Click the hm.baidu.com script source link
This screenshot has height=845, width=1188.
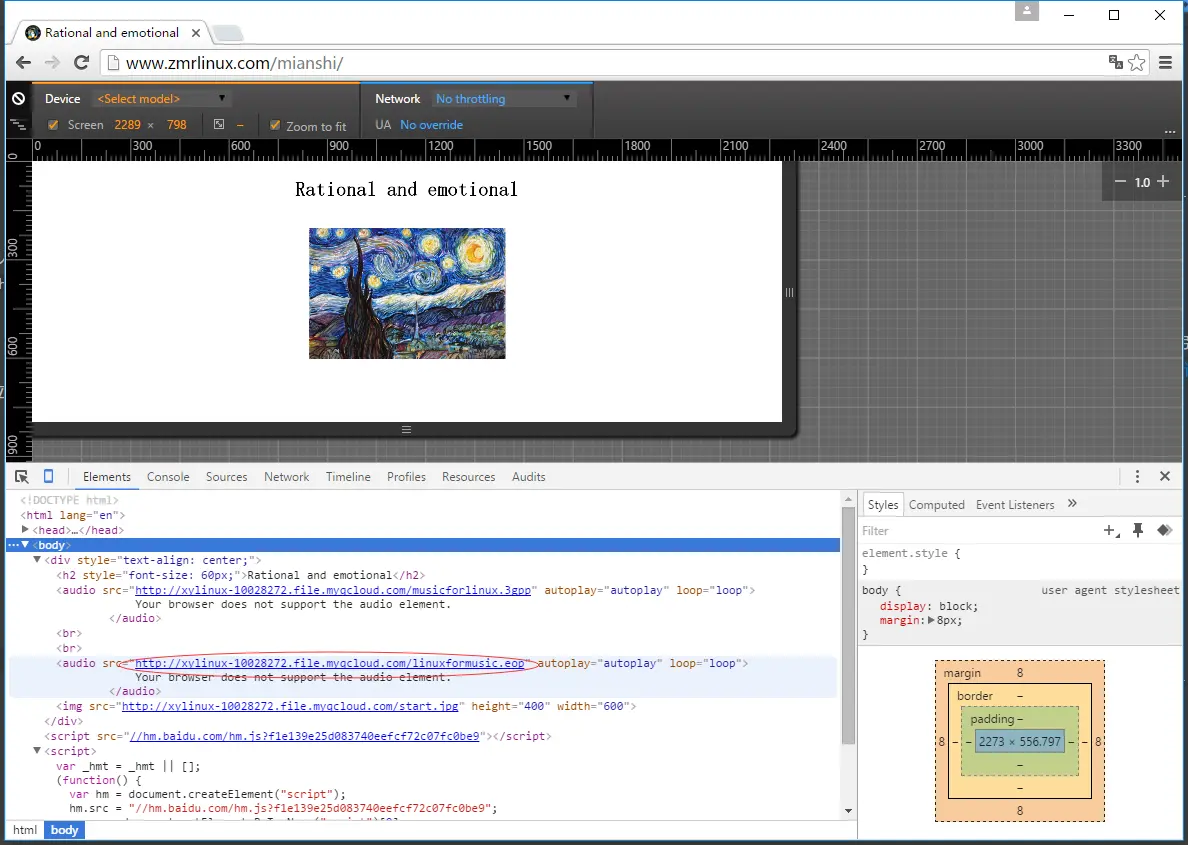click(x=305, y=736)
